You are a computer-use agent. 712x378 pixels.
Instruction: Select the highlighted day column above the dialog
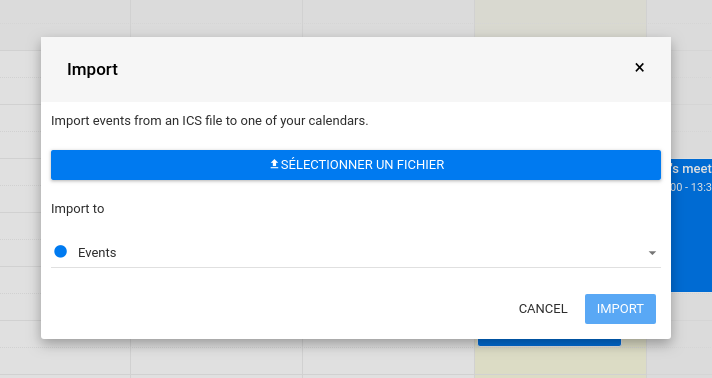tap(560, 18)
